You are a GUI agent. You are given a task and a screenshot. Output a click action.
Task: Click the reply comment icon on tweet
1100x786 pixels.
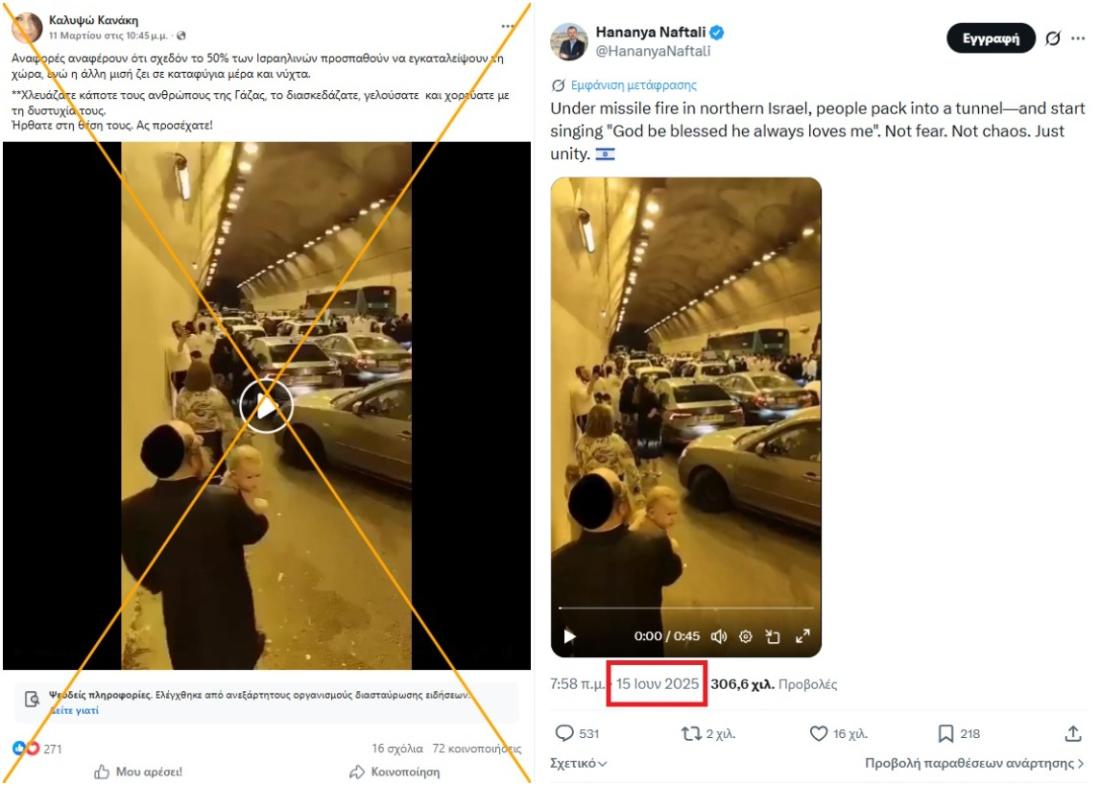[x=563, y=734]
